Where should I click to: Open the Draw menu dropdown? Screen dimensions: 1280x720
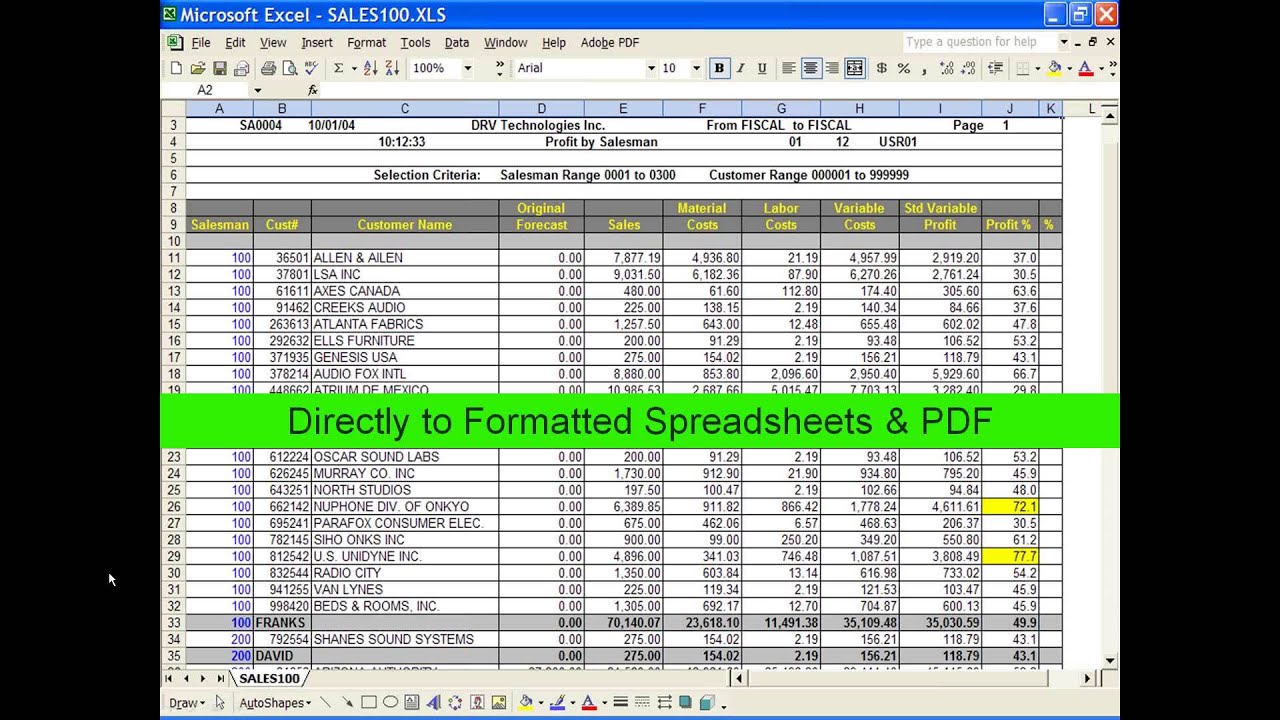coord(186,703)
